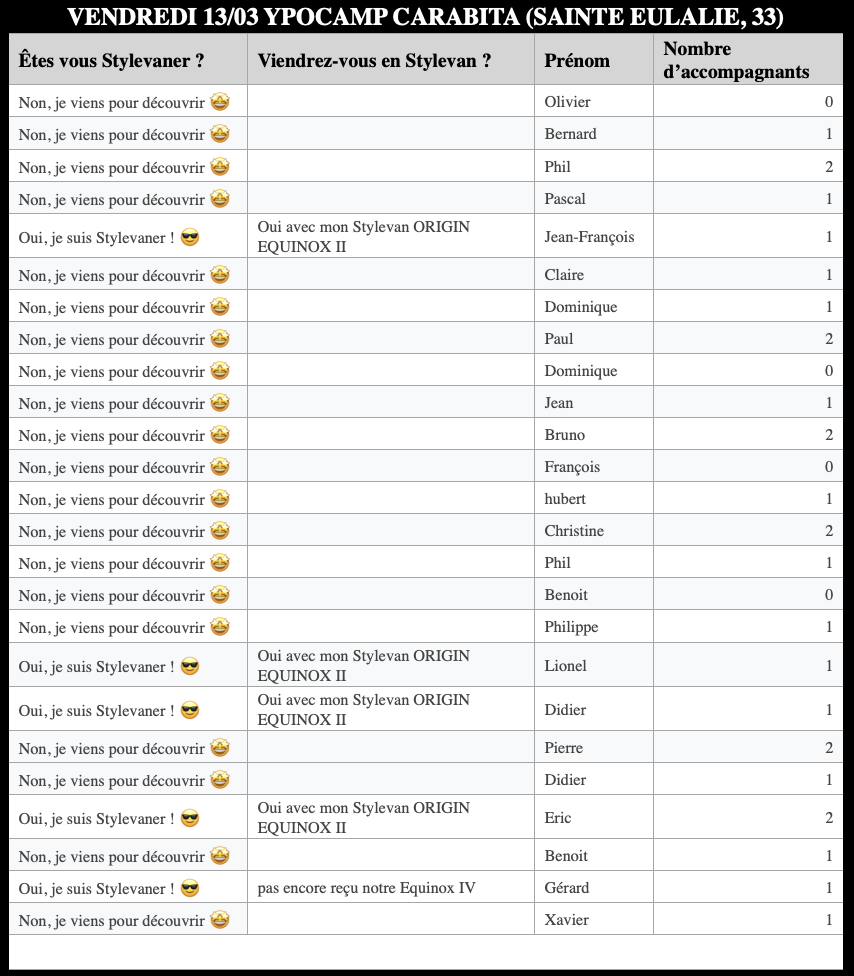Click the star-eyed emoji in Christine's row

tap(221, 531)
